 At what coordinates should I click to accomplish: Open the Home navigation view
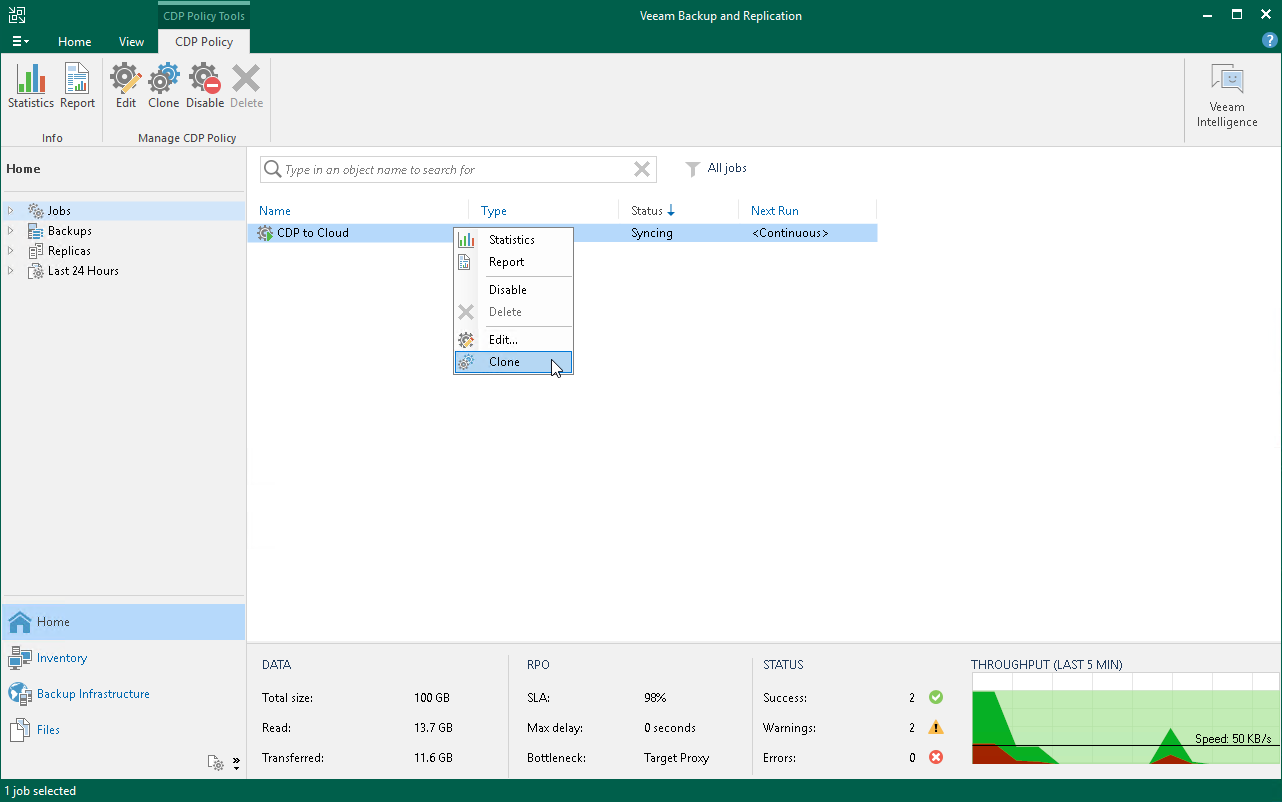123,622
